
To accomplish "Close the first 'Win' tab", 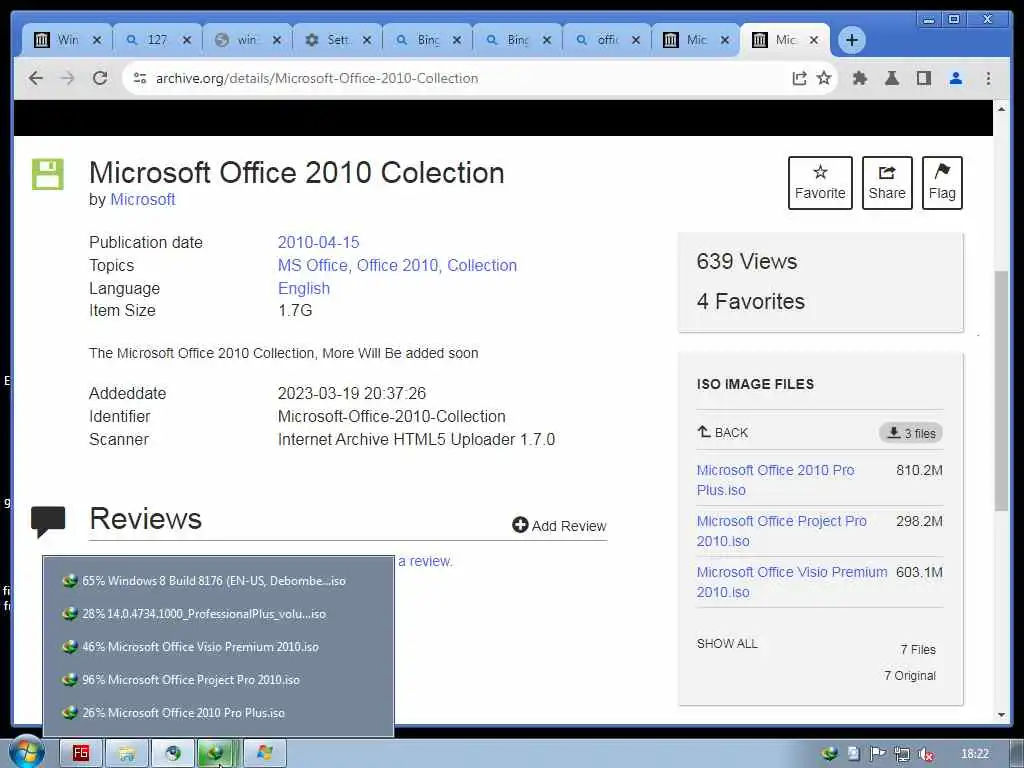I will point(97,40).
